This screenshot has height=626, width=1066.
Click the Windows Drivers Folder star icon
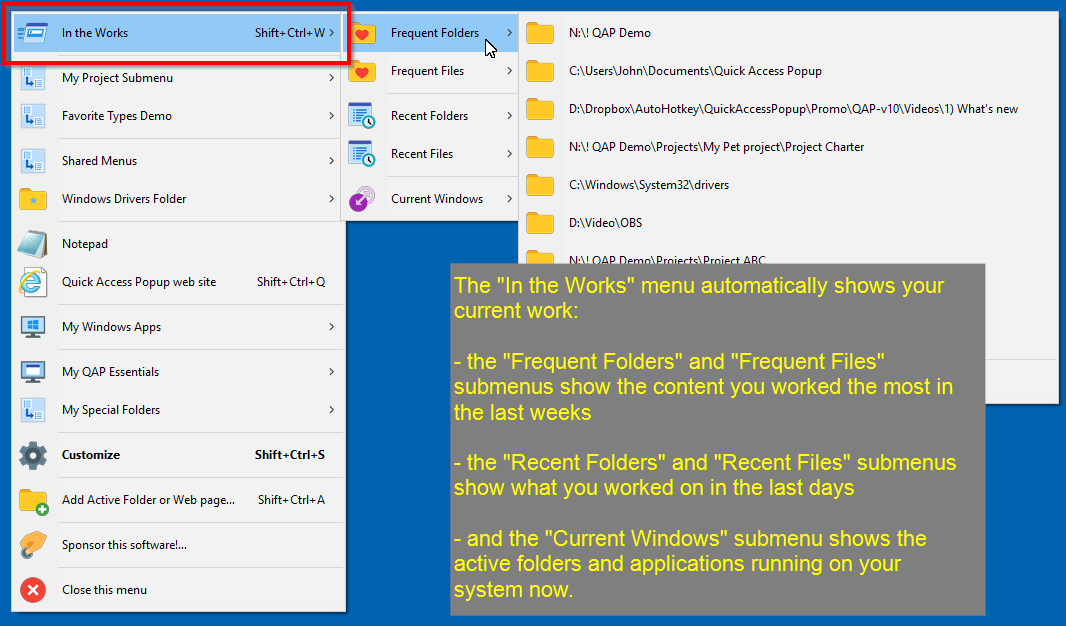(33, 199)
